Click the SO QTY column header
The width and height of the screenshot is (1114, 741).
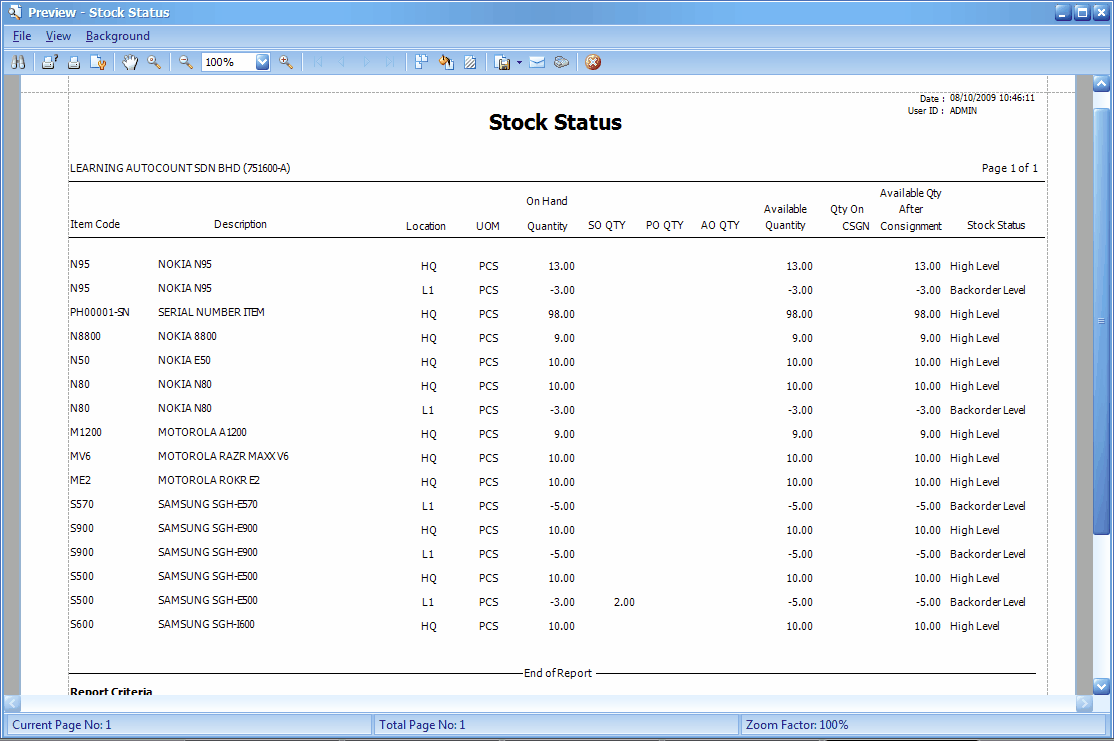coord(607,226)
